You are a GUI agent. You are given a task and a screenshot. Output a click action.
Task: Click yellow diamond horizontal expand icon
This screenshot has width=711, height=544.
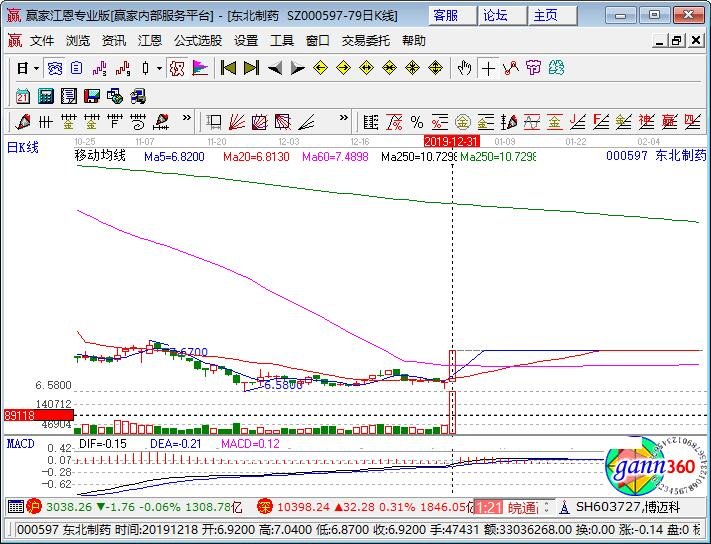(366, 68)
